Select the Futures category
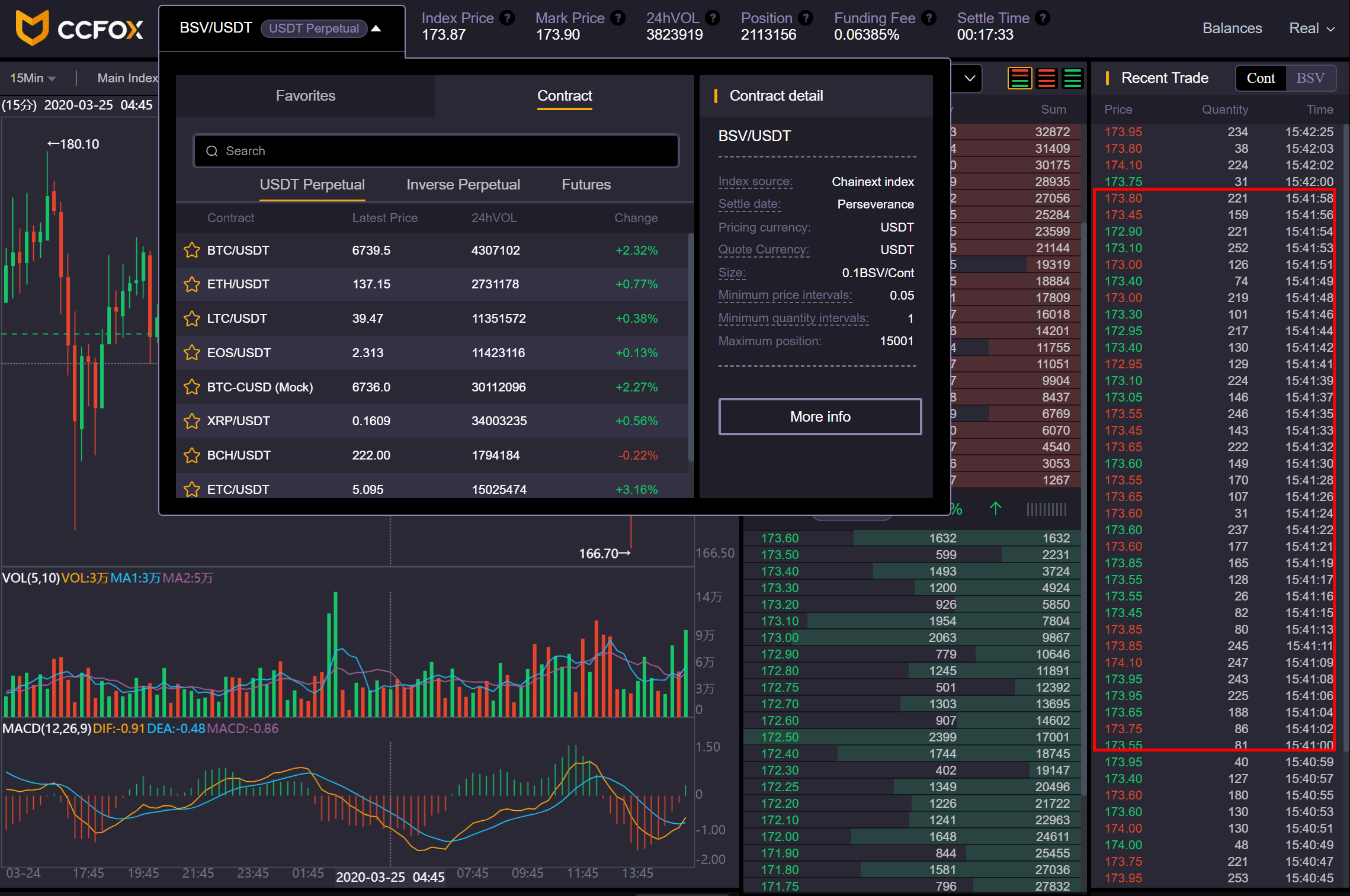This screenshot has height=896, width=1350. click(x=586, y=185)
